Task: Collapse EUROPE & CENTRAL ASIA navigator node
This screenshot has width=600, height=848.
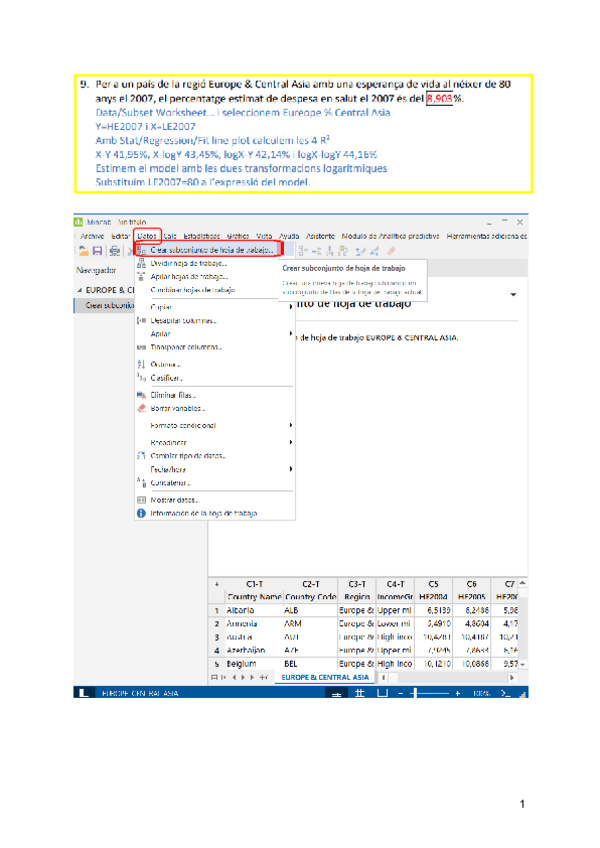Action: point(80,290)
